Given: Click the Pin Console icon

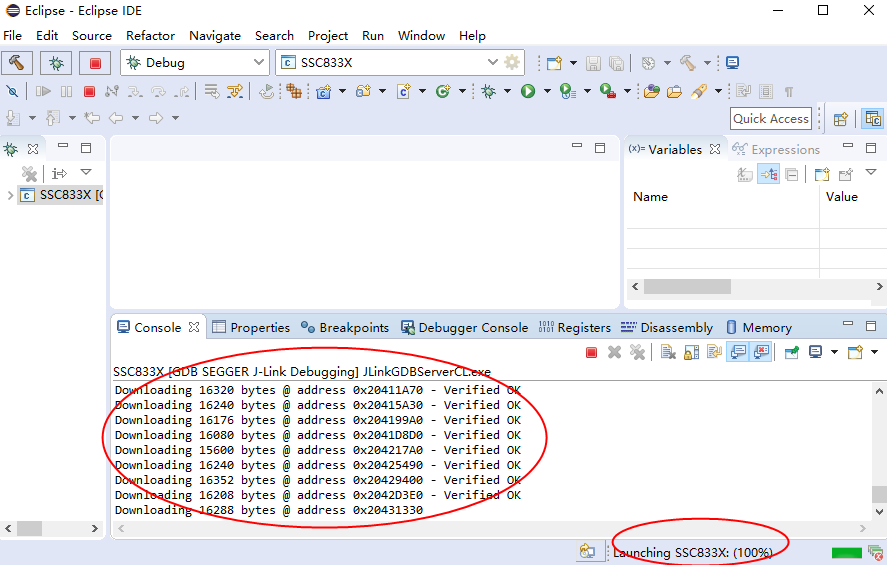Looking at the screenshot, I should (x=792, y=353).
